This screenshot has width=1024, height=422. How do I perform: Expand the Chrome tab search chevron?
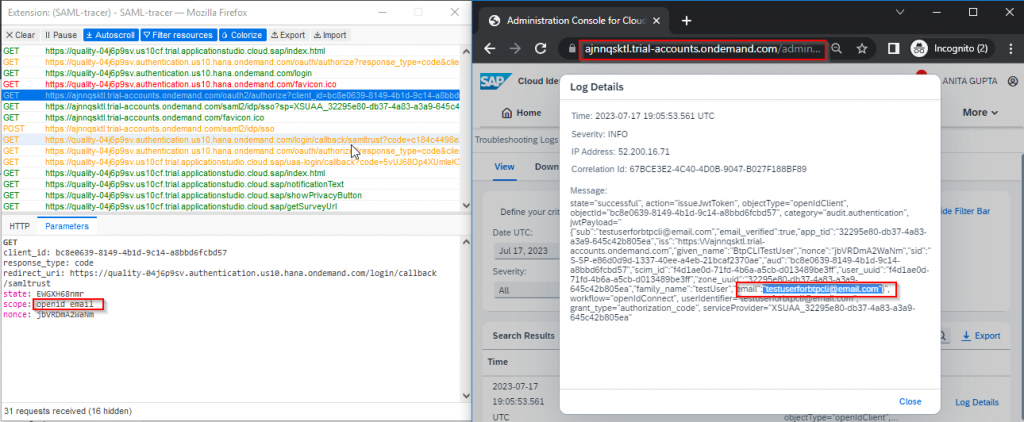[899, 12]
